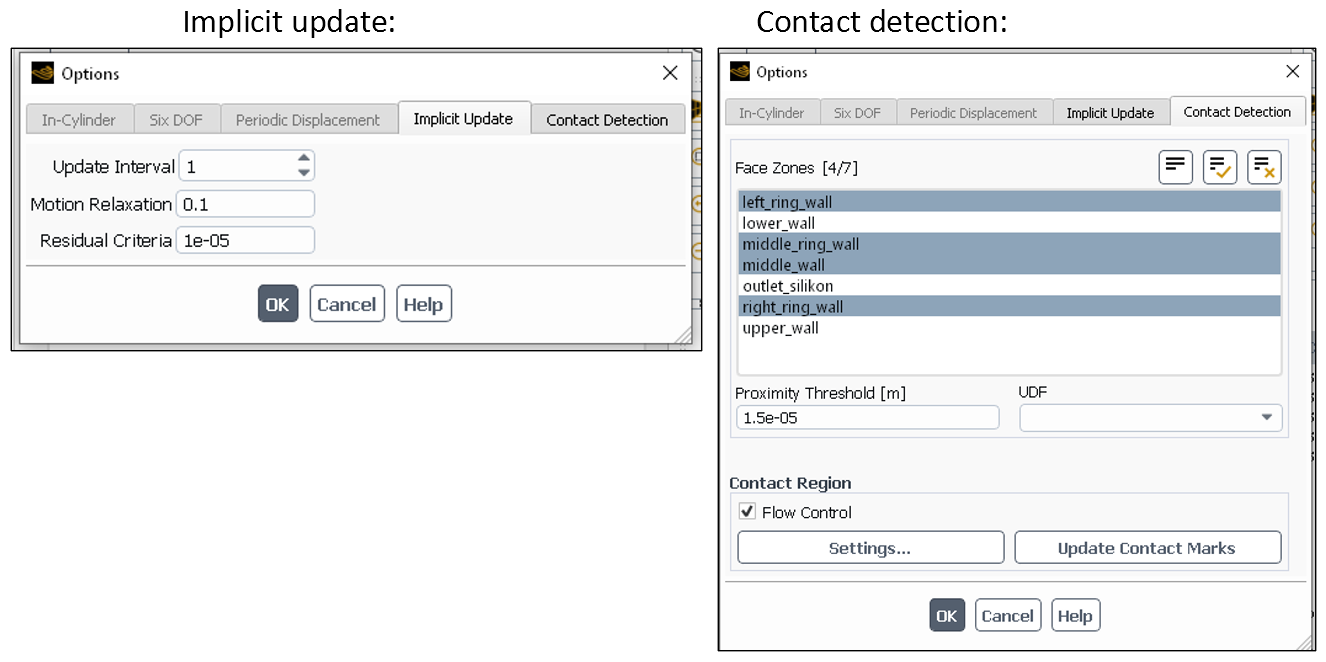Increase the Update Interval value
The height and width of the screenshot is (662, 1326).
pyautogui.click(x=304, y=158)
